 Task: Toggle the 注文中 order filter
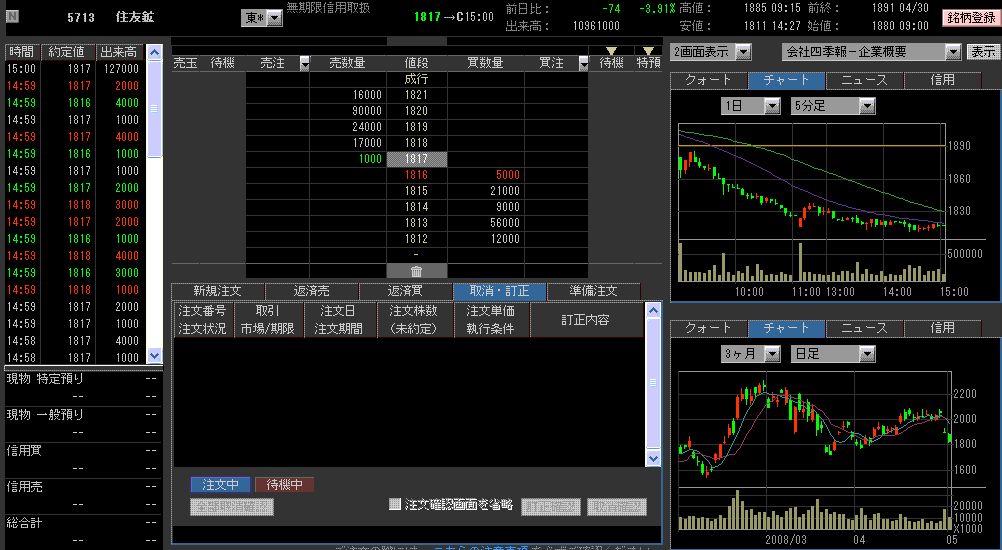(220, 485)
